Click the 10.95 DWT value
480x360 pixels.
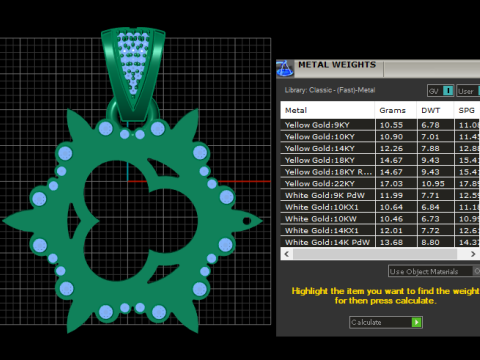tap(433, 184)
